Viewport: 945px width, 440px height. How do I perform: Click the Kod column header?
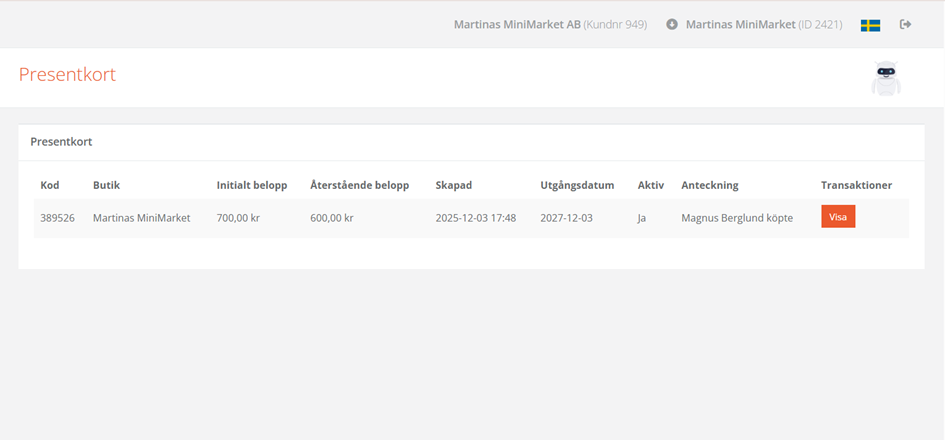click(50, 185)
